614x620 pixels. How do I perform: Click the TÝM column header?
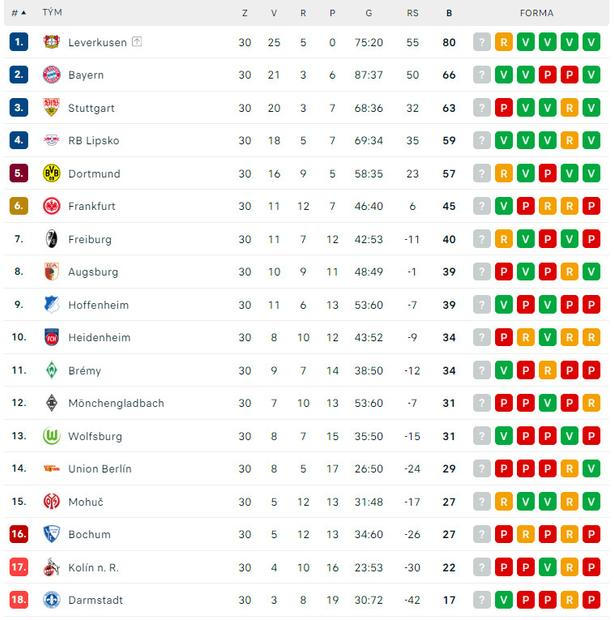52,13
